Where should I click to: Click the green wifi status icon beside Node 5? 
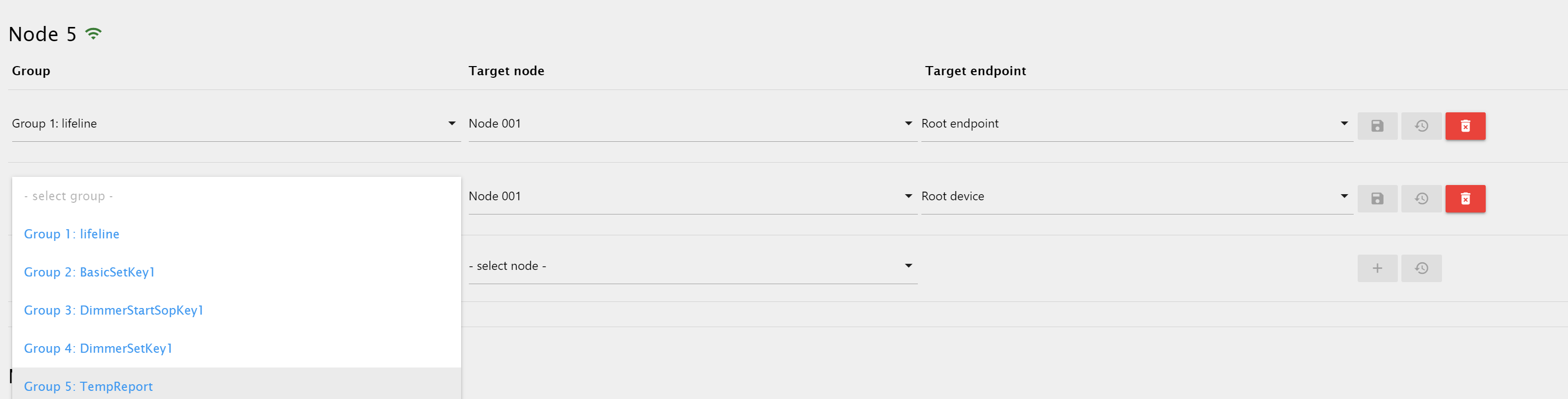[x=93, y=34]
